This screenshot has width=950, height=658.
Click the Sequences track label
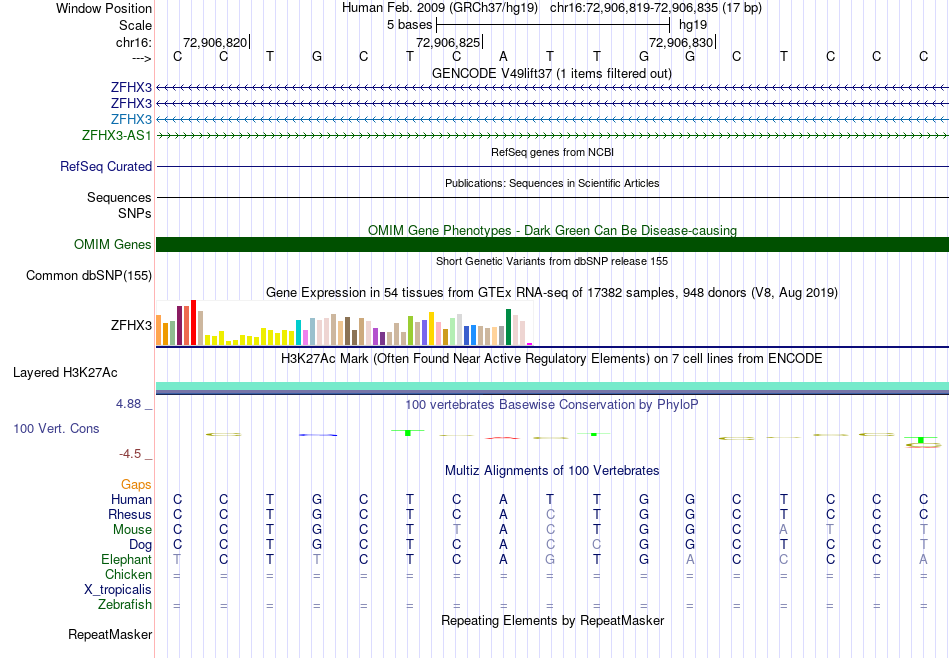tap(119, 198)
